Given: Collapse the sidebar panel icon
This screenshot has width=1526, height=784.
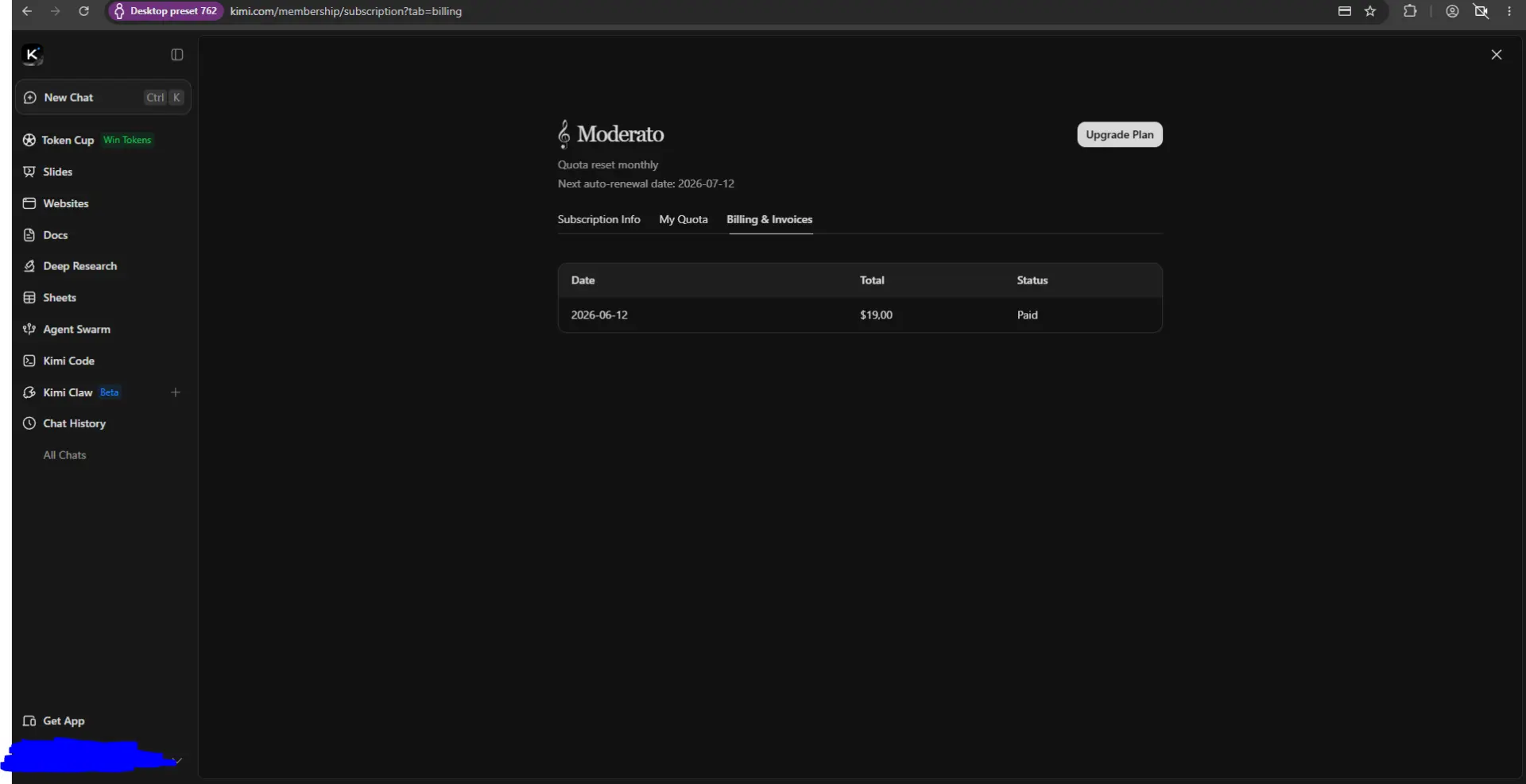Looking at the screenshot, I should tap(177, 55).
